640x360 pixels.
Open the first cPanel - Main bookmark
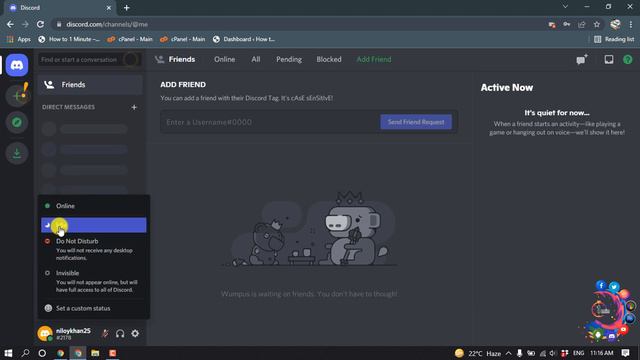tap(130, 39)
